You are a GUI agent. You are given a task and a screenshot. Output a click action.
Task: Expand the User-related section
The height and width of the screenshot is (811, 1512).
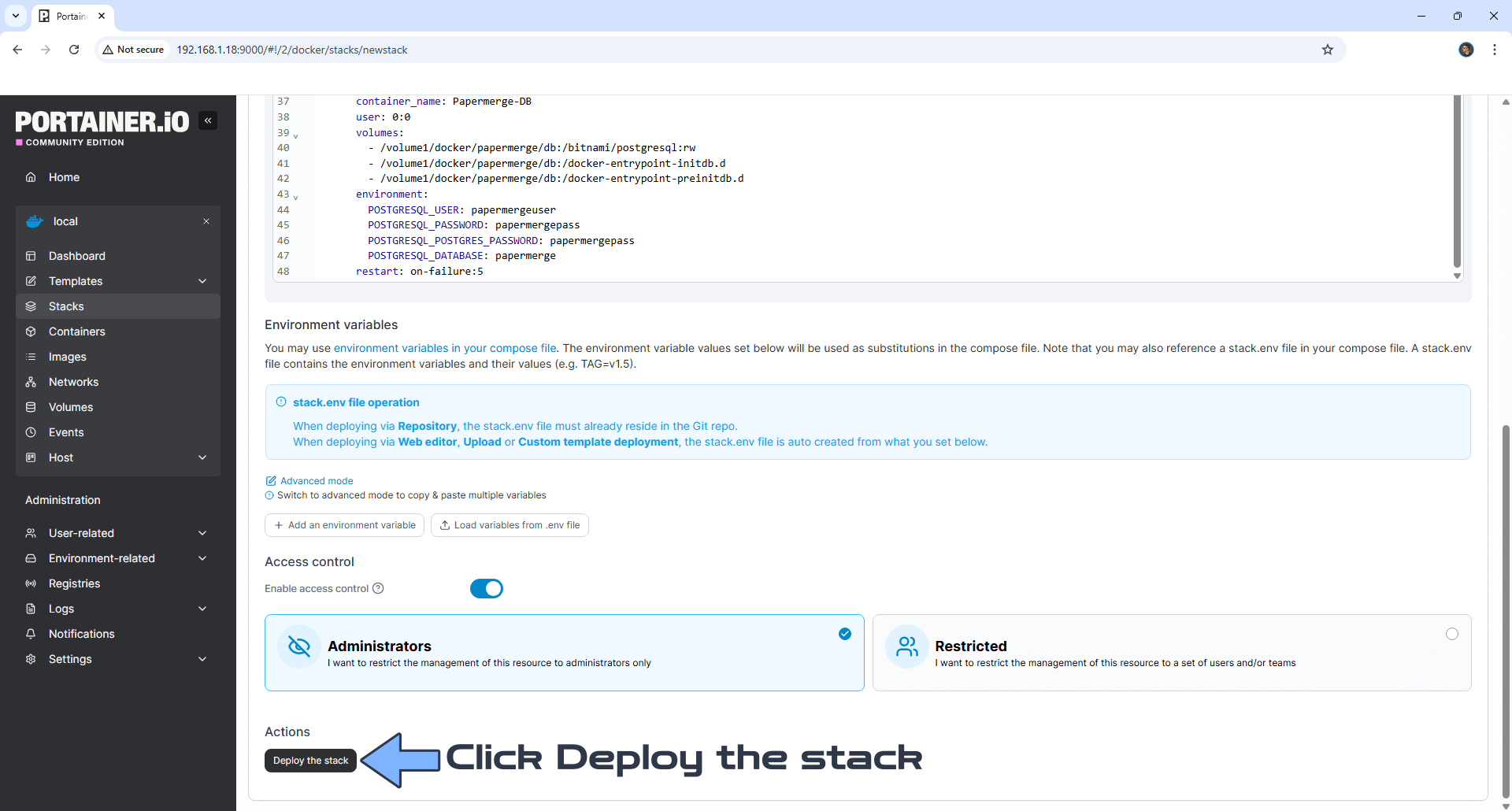[202, 533]
